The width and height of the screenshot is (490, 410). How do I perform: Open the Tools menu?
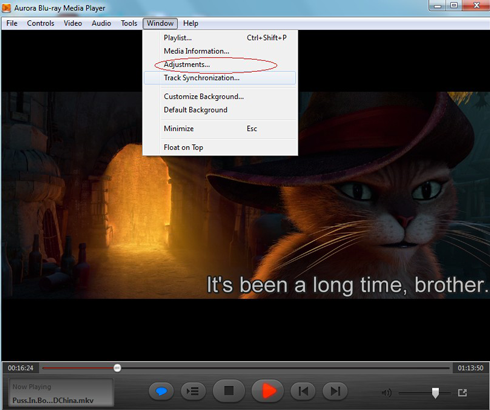(129, 23)
